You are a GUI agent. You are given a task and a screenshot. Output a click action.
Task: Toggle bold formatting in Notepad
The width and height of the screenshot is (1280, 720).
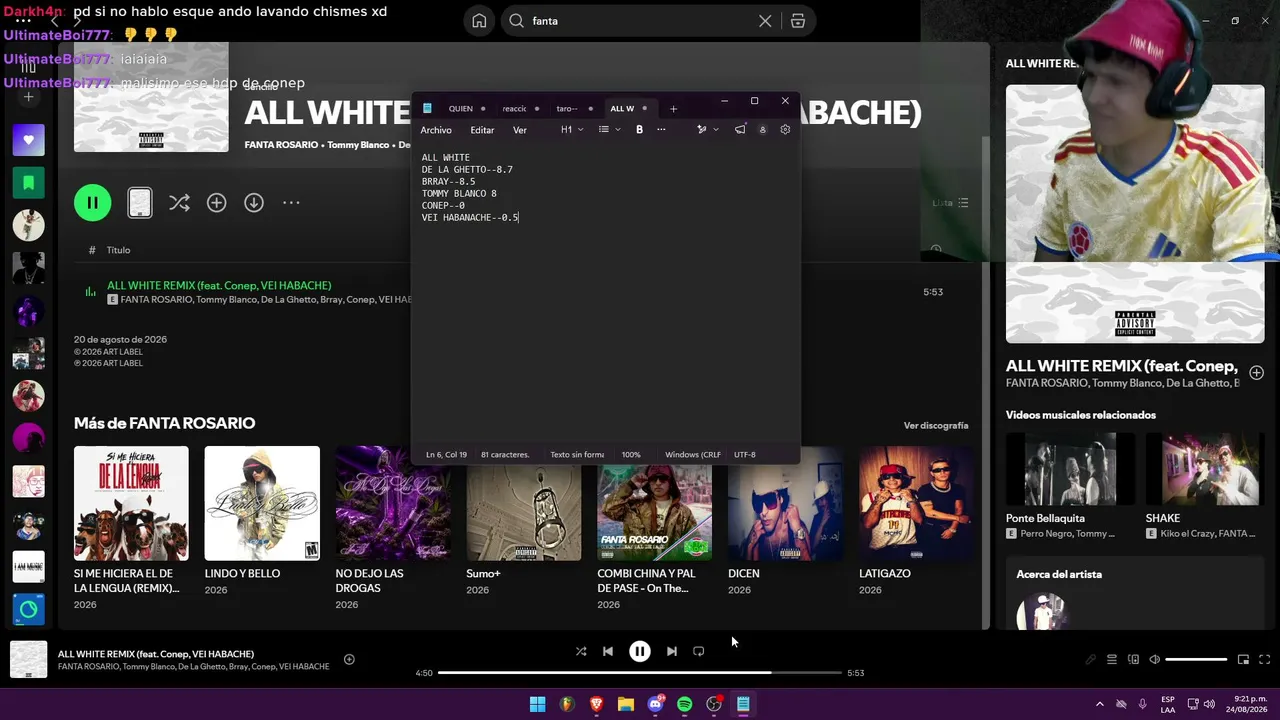pos(639,130)
